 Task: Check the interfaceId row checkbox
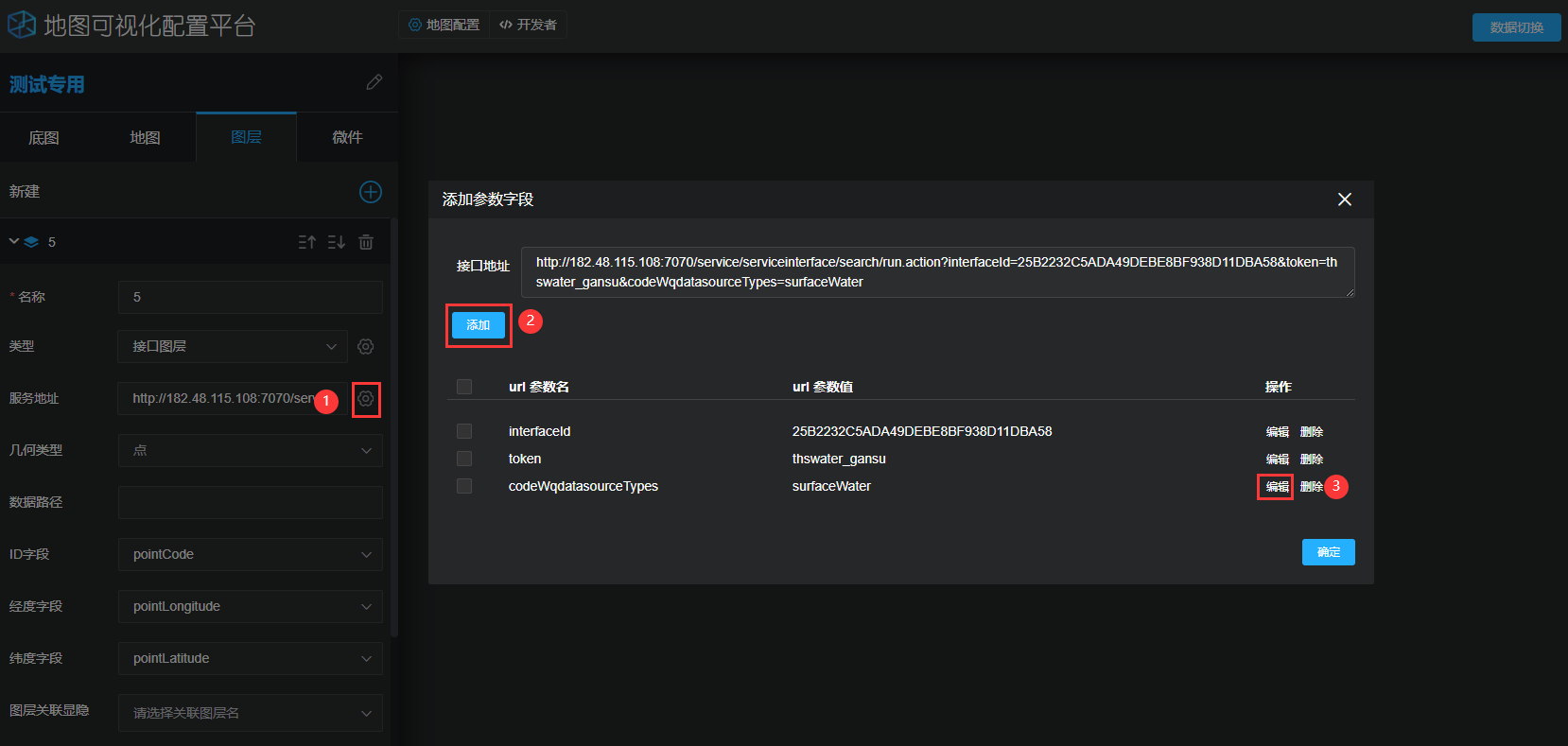click(x=464, y=431)
